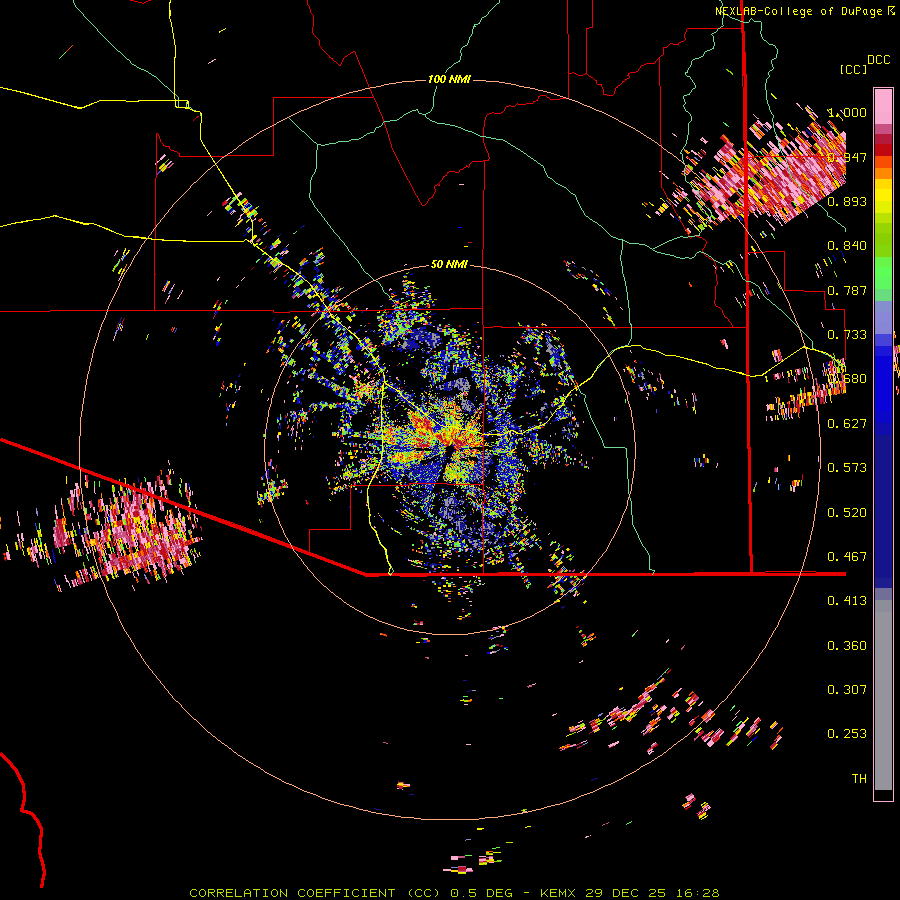Select the 0.573 scale value

coord(847,468)
